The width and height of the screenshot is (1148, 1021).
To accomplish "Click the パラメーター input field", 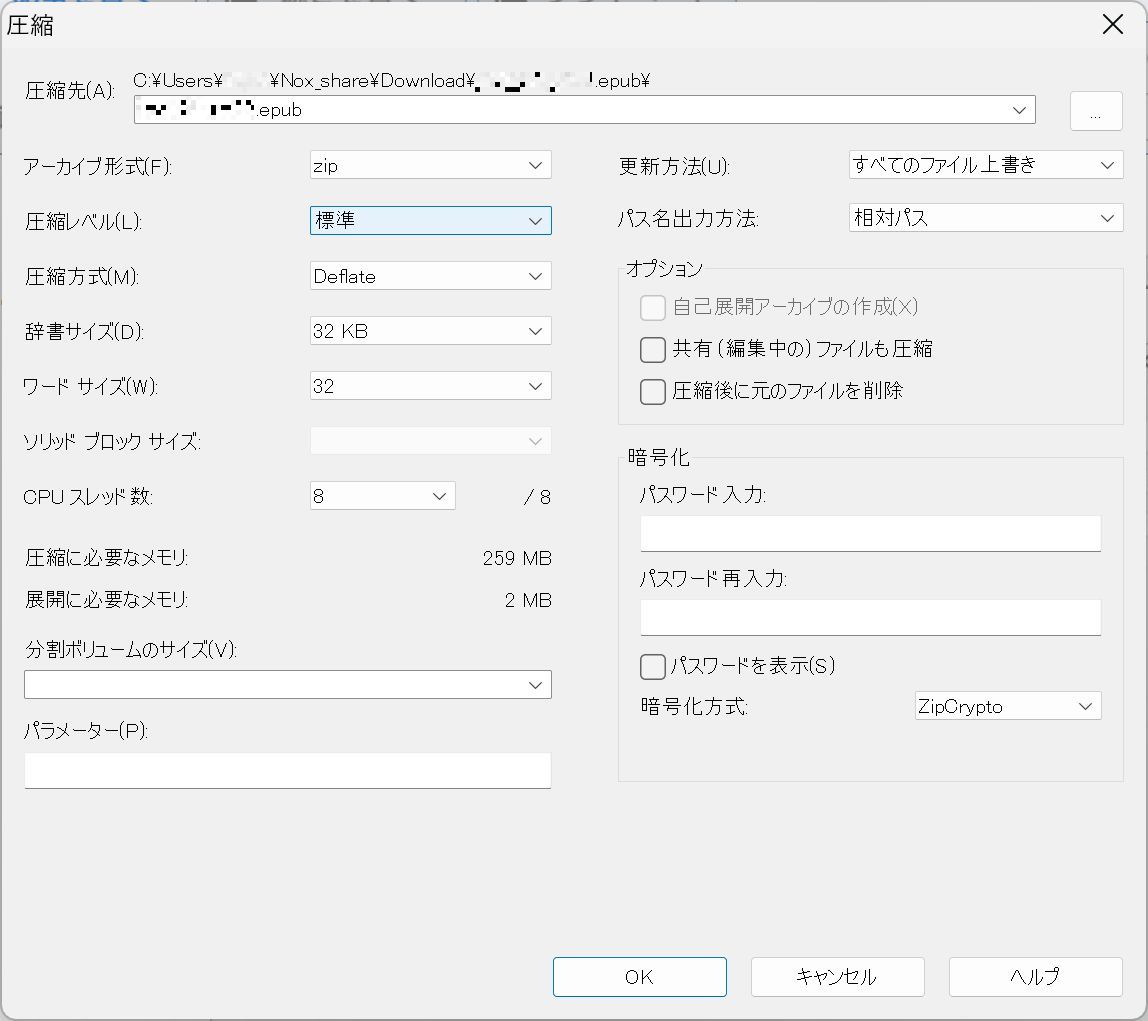I will pos(288,770).
